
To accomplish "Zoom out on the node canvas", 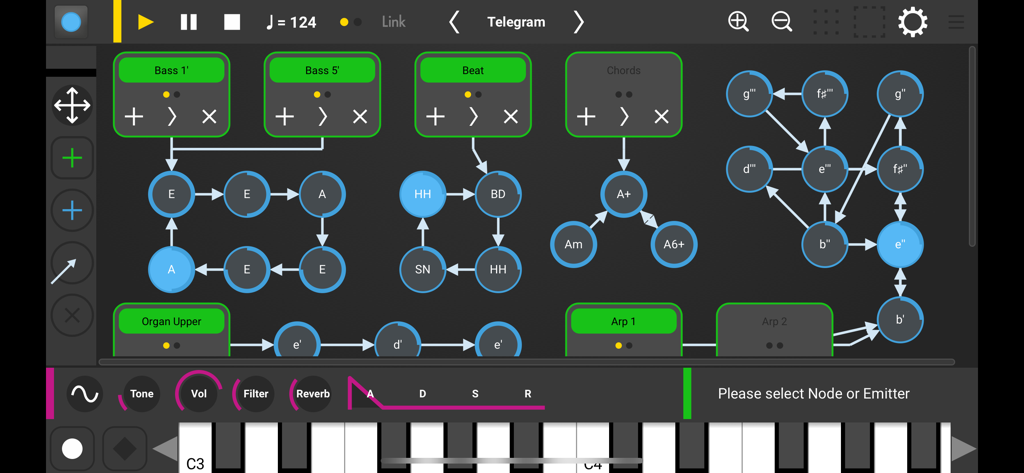I will pos(782,22).
